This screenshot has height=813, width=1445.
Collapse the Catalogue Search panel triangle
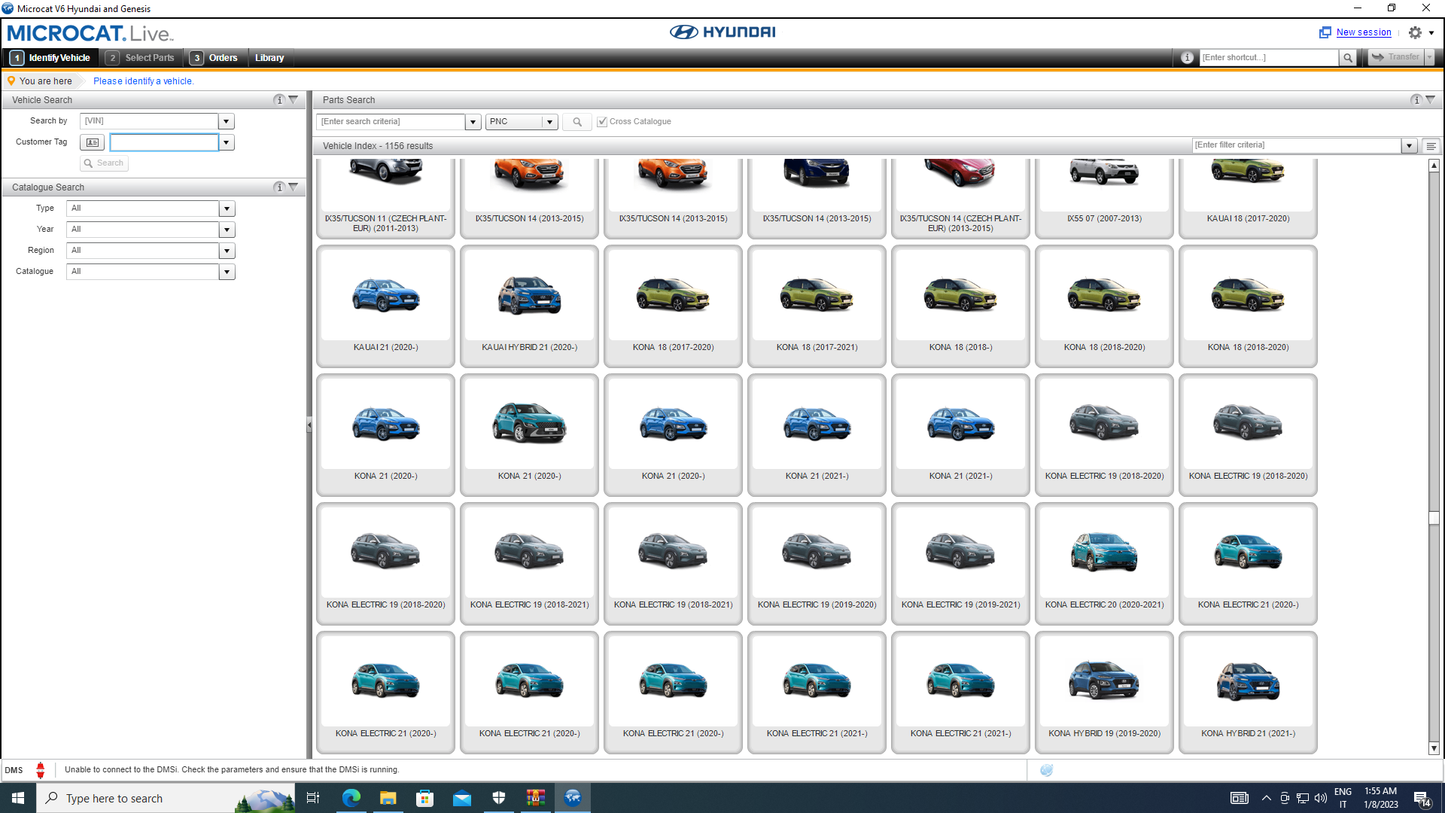point(293,187)
